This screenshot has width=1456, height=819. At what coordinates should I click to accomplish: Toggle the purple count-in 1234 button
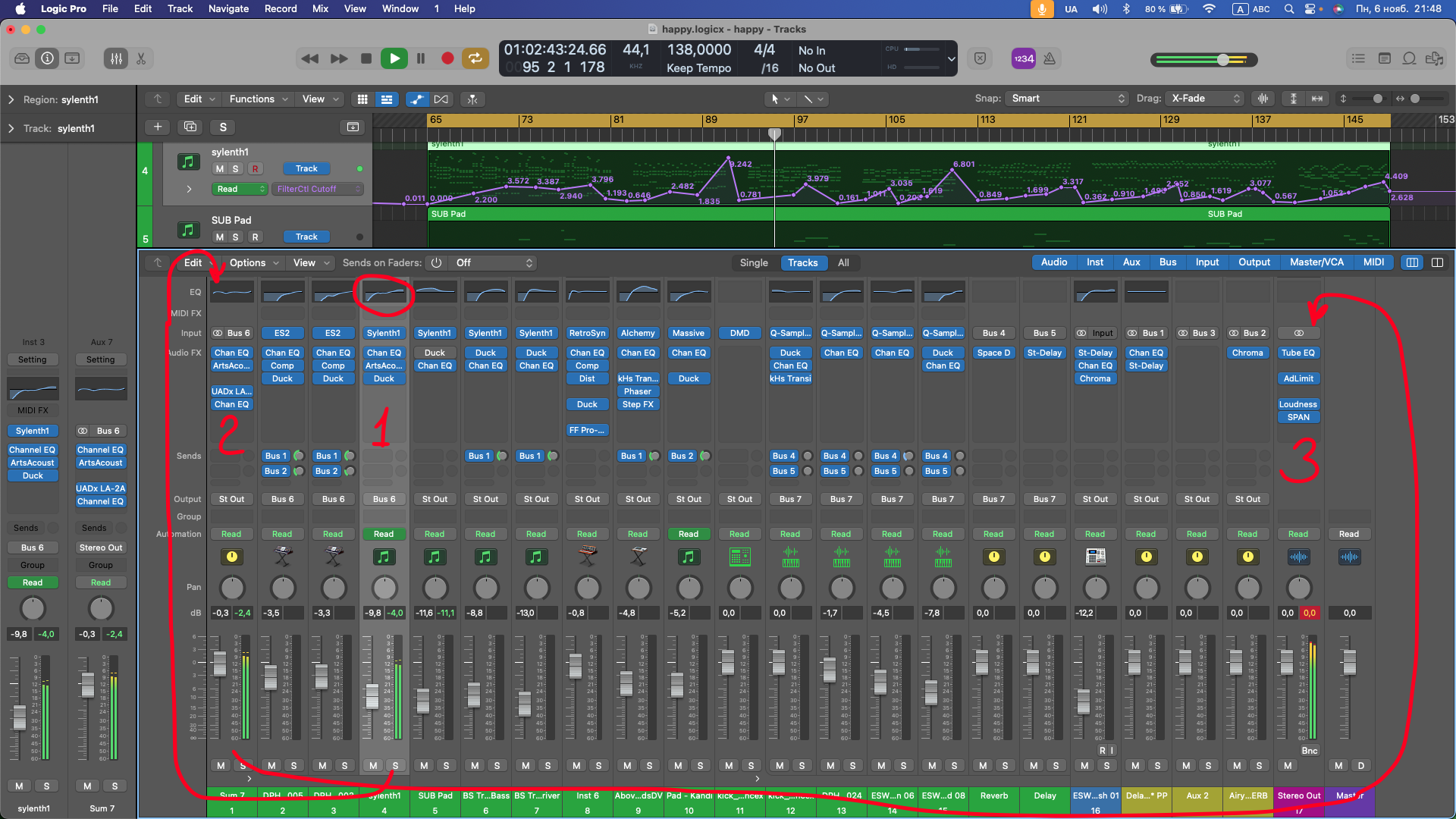1024,58
